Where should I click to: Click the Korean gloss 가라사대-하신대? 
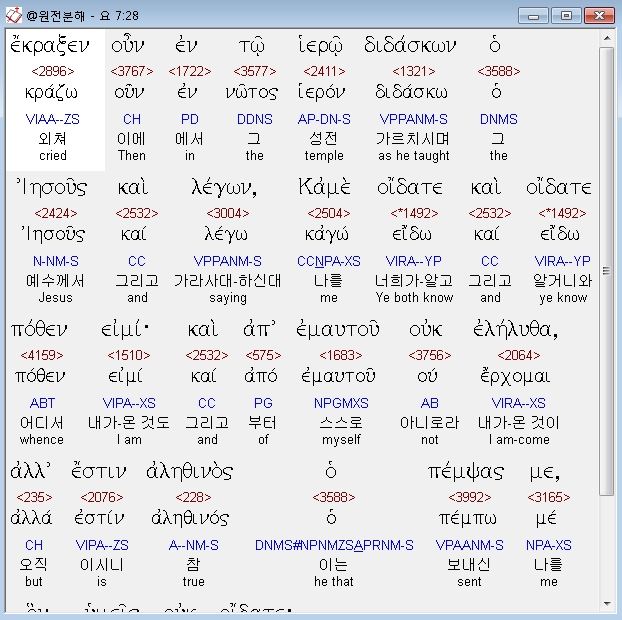228,280
